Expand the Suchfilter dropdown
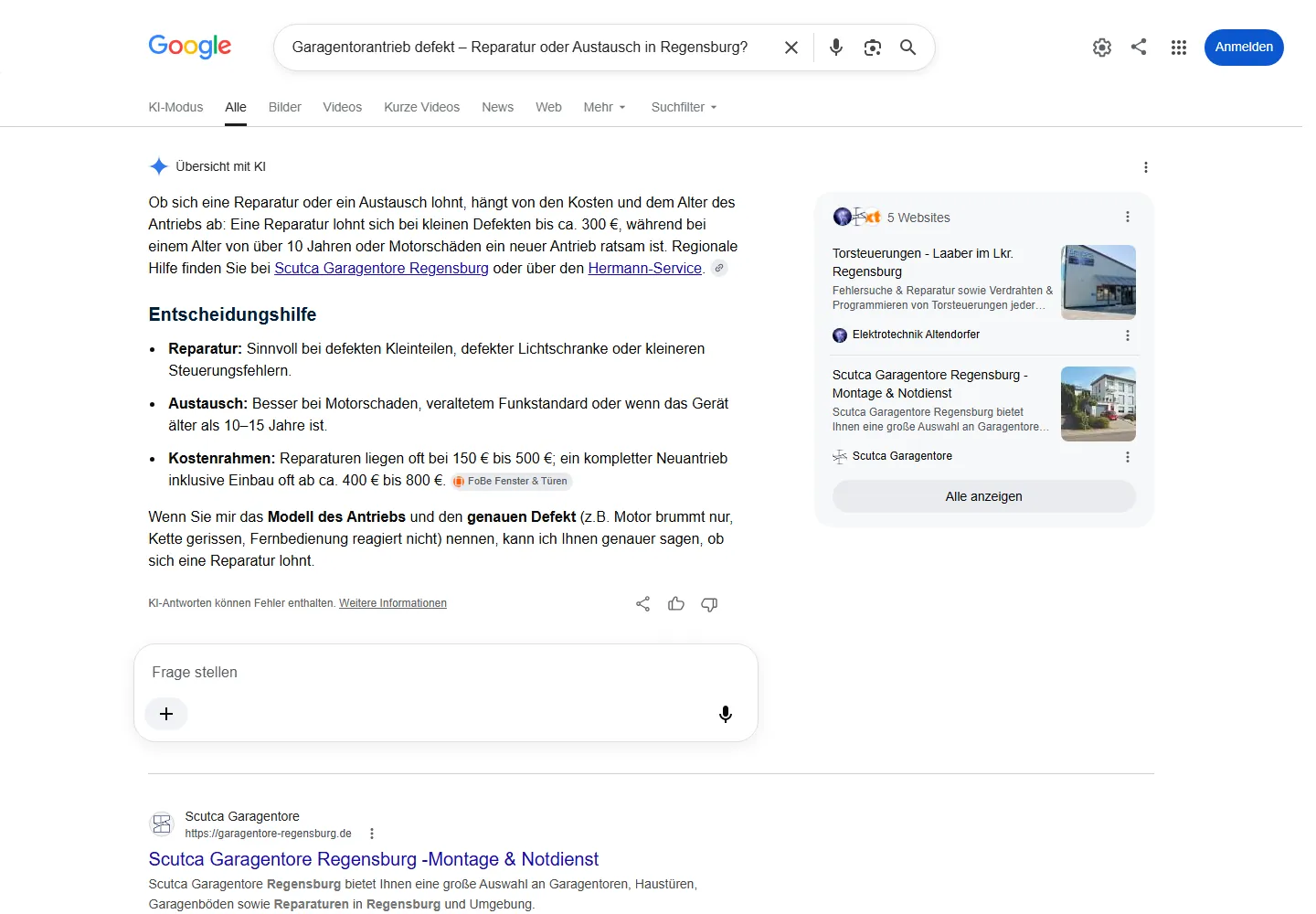Screen dimensions: 1316x914 [x=685, y=107]
